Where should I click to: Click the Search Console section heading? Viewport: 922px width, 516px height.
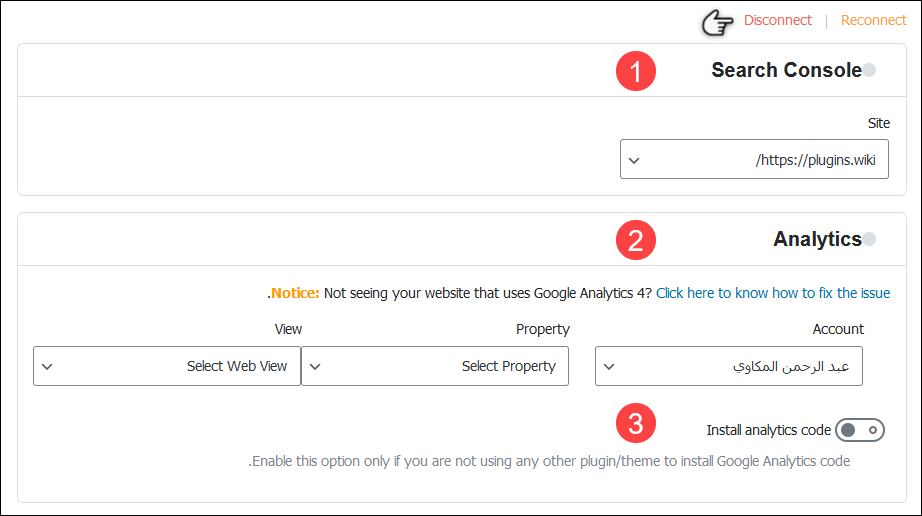[786, 70]
